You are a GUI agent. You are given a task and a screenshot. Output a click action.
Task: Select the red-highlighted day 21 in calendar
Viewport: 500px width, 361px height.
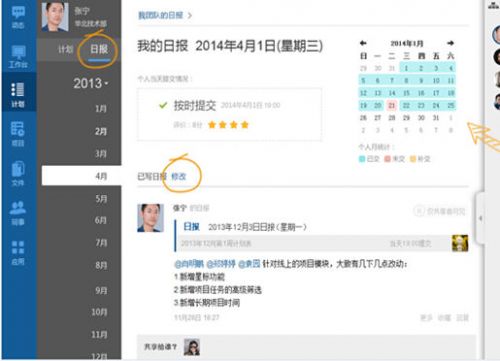[392, 106]
